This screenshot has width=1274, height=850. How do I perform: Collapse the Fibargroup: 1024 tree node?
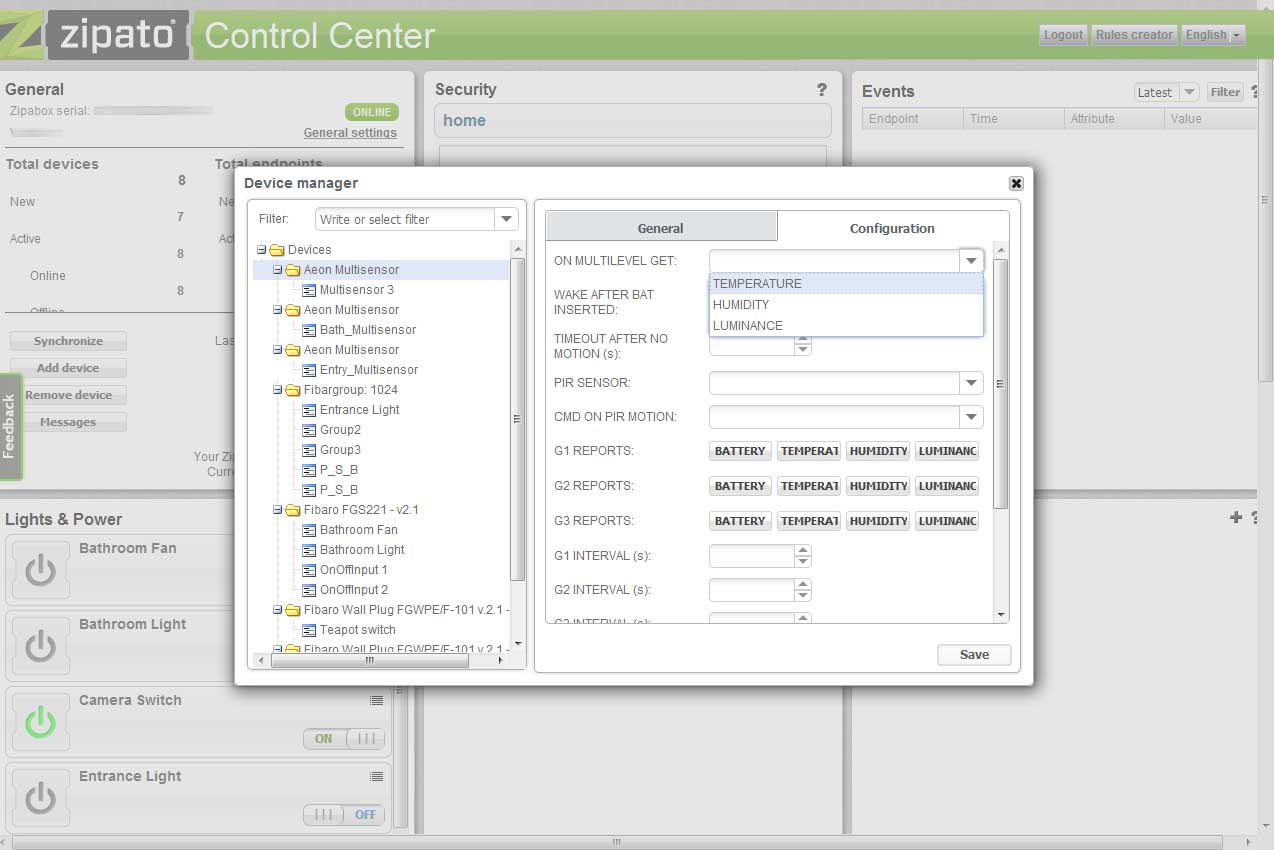pos(278,390)
